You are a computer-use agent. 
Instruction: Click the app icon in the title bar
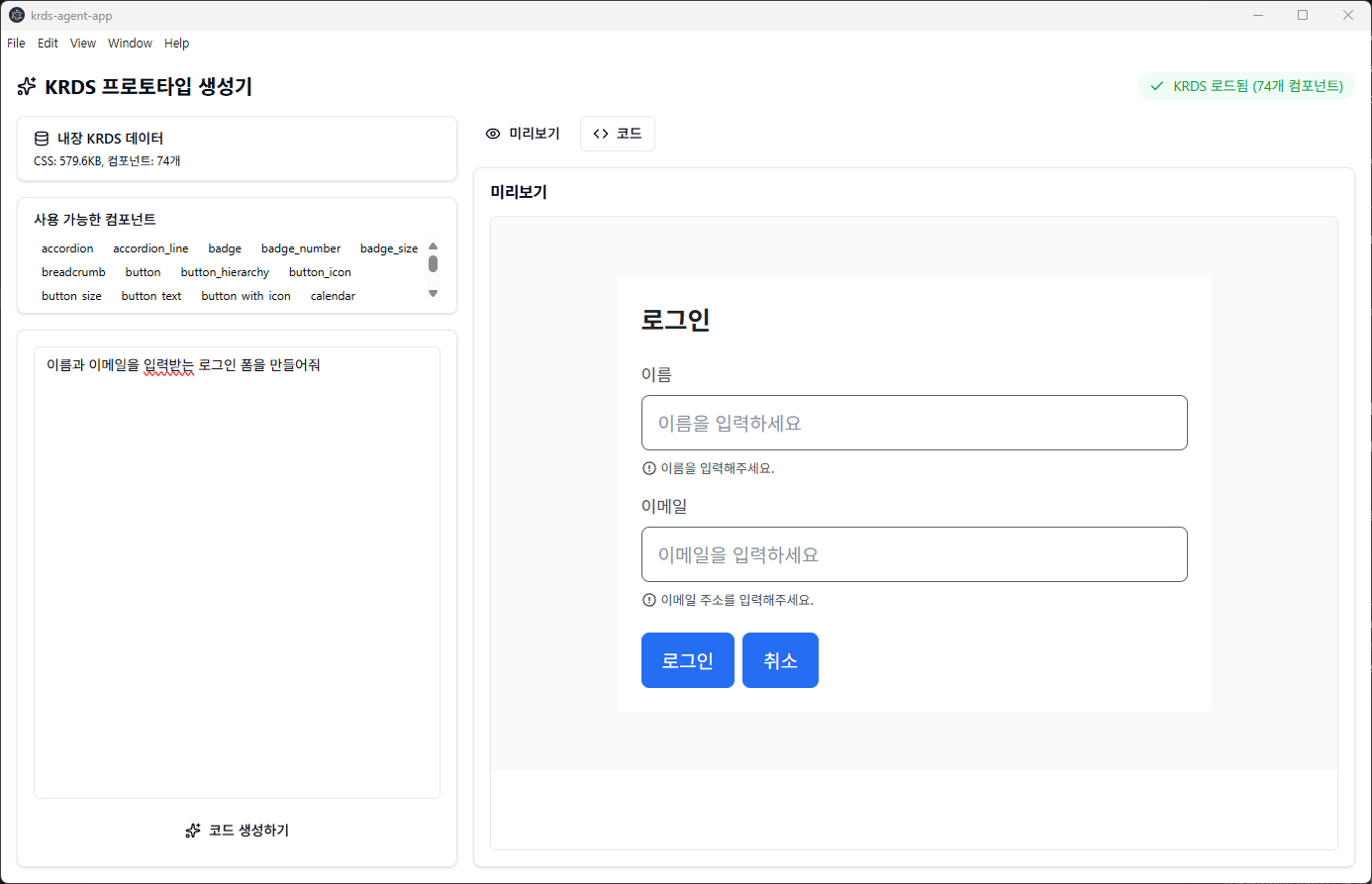(16, 15)
